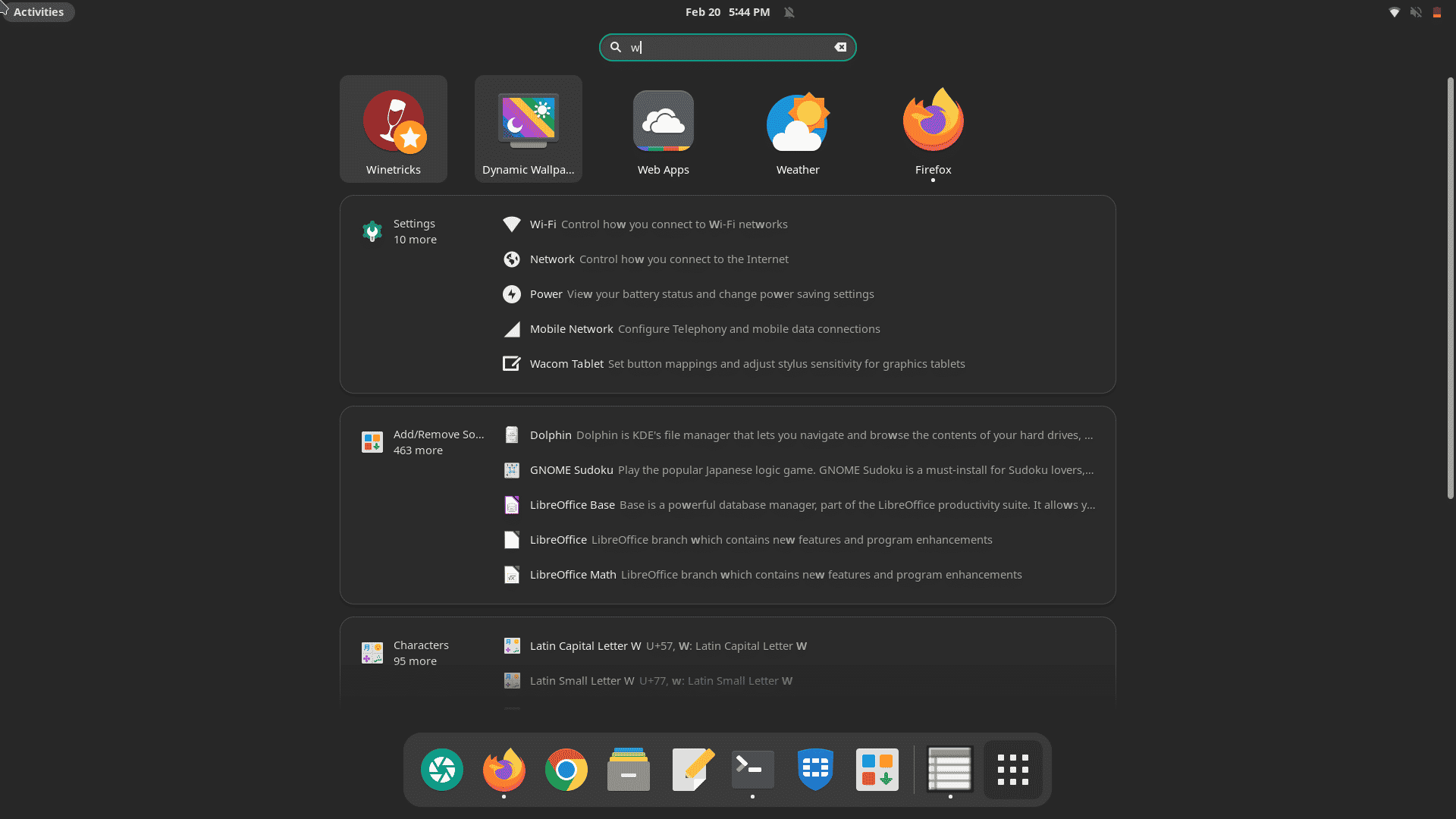Viewport: 1456px width, 819px height.
Task: Show 10 more Settings results
Action: [415, 240]
